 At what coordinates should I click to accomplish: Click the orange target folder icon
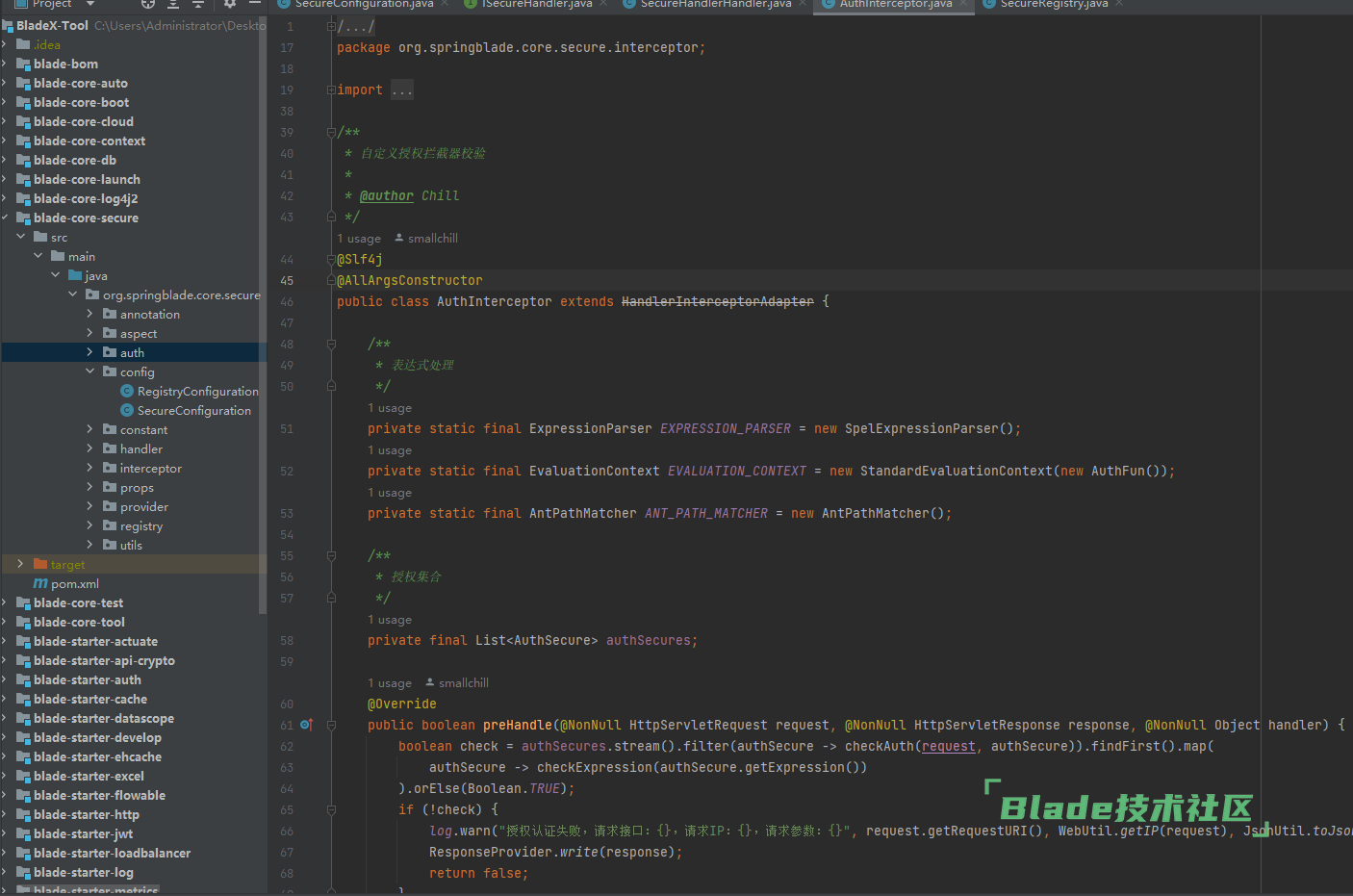coord(40,564)
